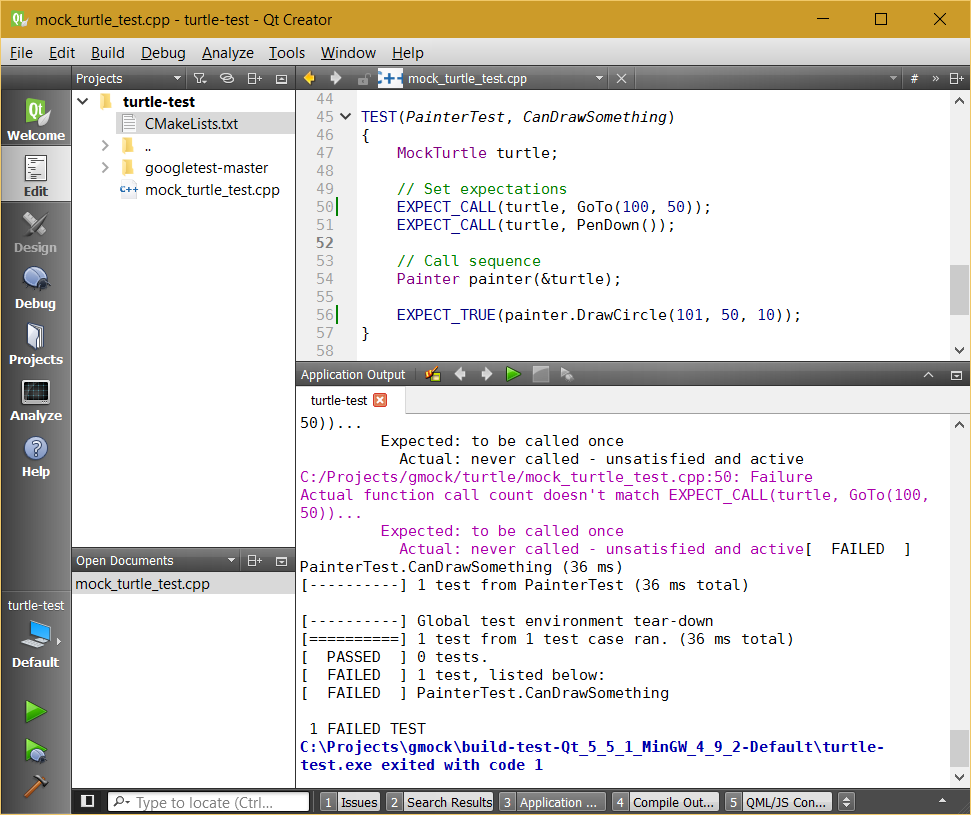Open the Edit menu
Screen dimensions: 971x815
click(x=62, y=53)
